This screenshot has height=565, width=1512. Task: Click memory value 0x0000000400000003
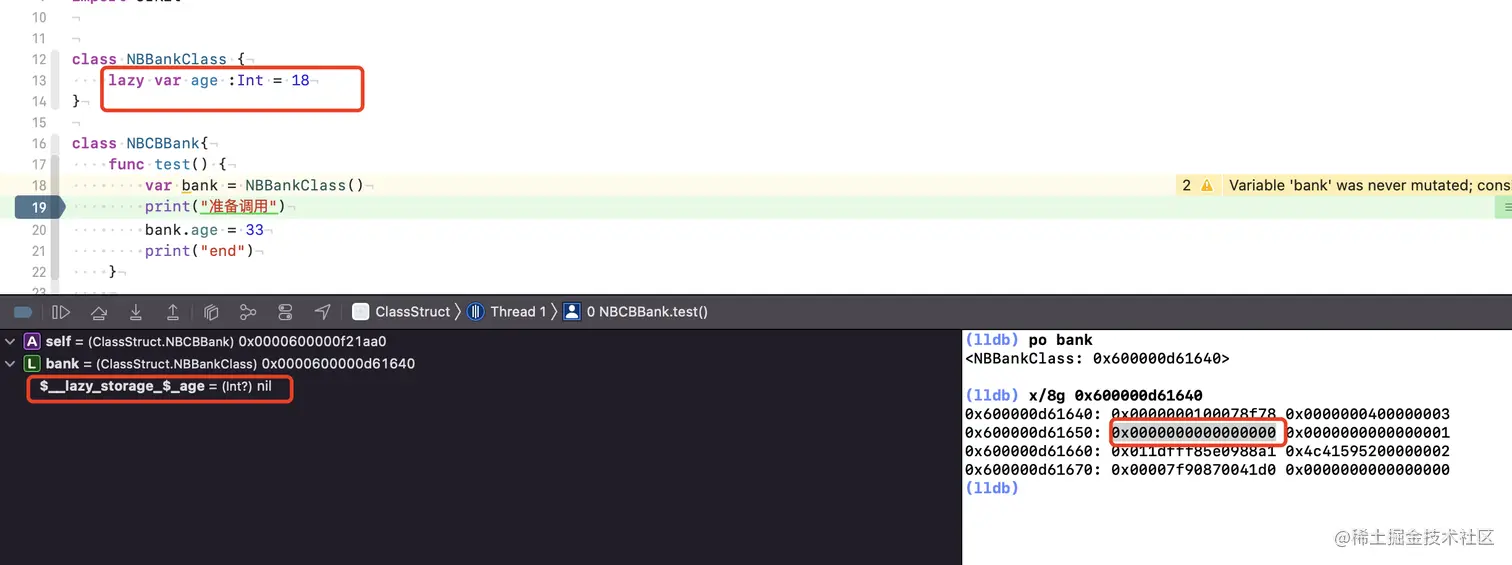click(1367, 414)
